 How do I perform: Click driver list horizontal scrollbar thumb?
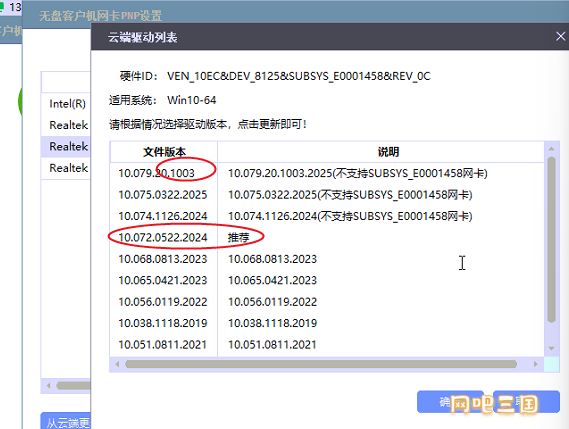click(321, 364)
